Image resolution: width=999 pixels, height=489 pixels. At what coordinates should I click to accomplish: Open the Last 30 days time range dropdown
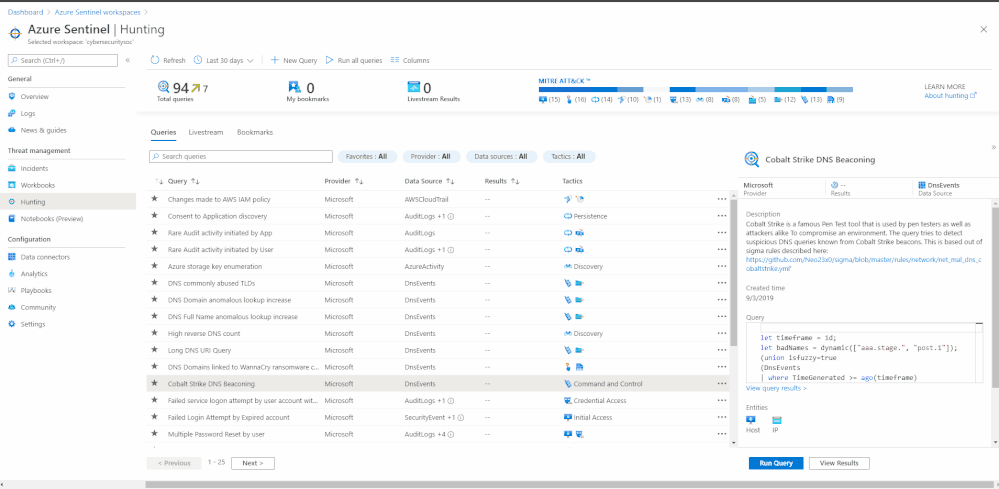pyautogui.click(x=224, y=60)
